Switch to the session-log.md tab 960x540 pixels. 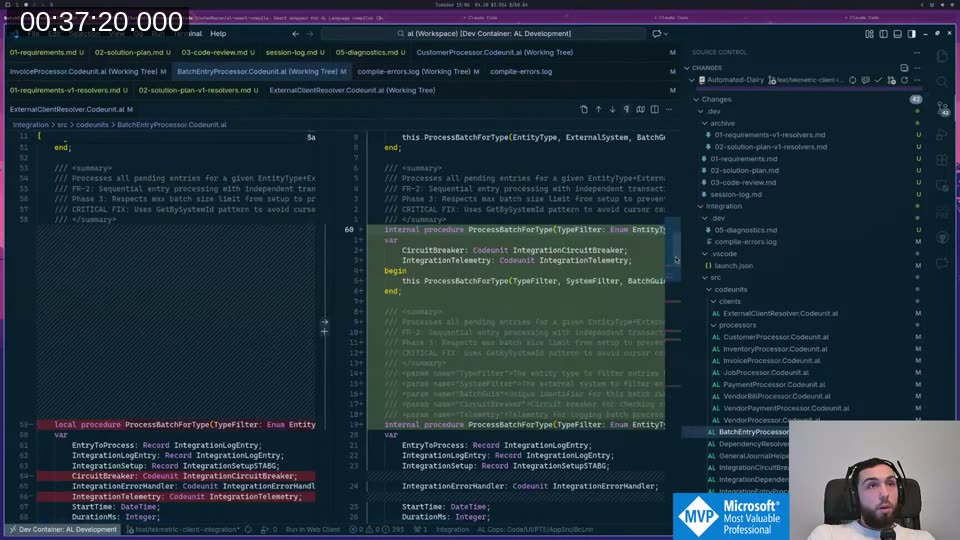coord(295,53)
